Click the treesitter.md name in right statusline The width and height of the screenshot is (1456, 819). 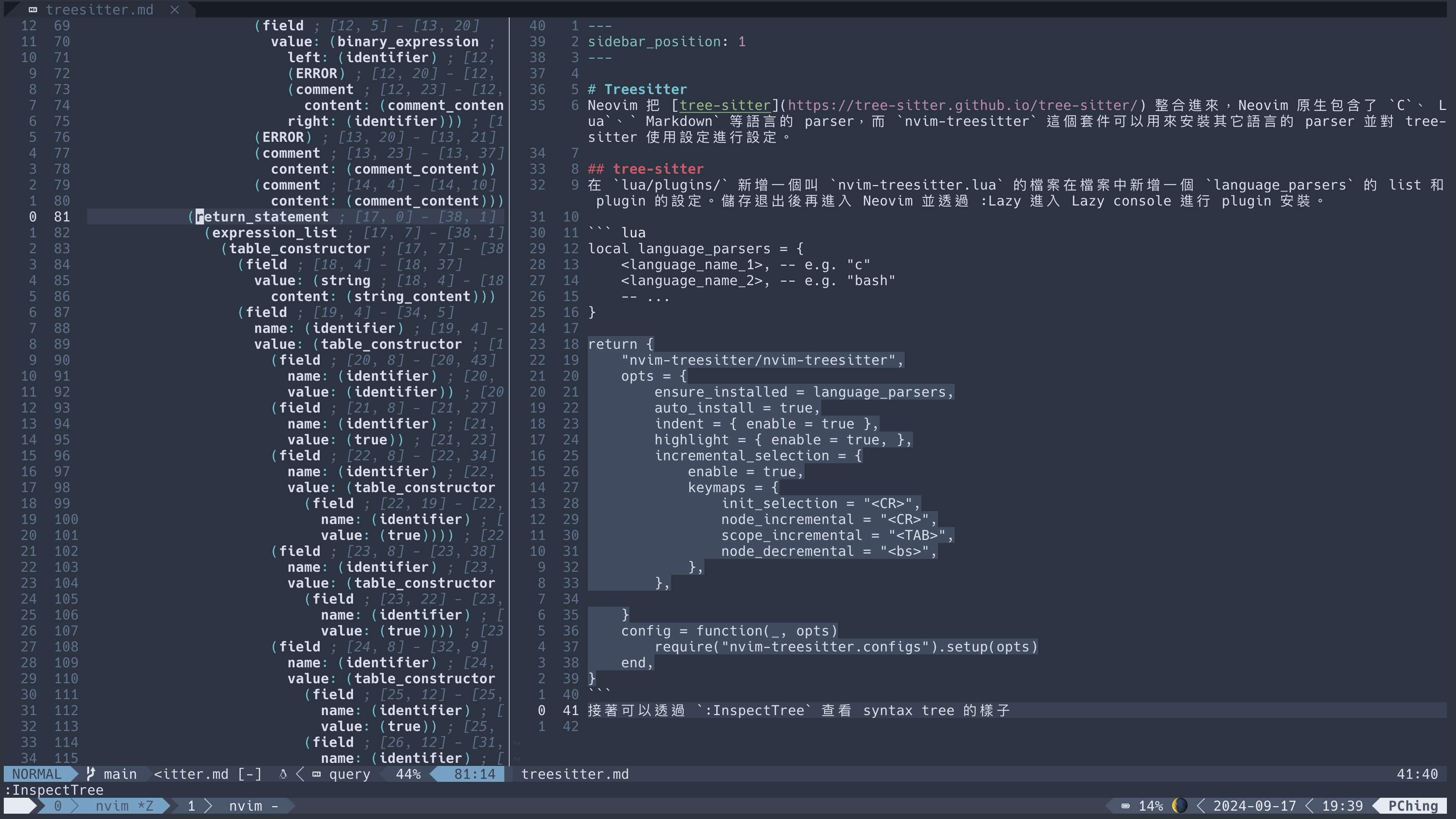pyautogui.click(x=575, y=774)
